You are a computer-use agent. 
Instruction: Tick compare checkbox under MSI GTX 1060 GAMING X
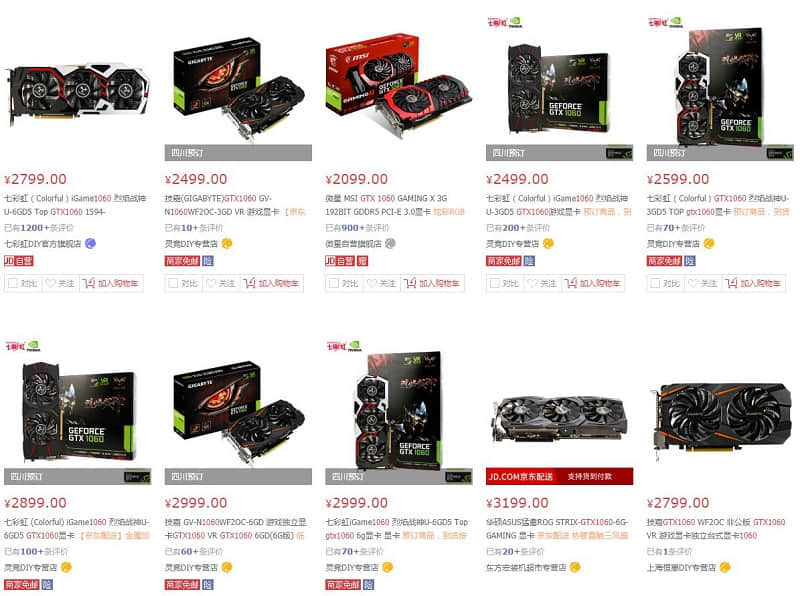[x=334, y=283]
